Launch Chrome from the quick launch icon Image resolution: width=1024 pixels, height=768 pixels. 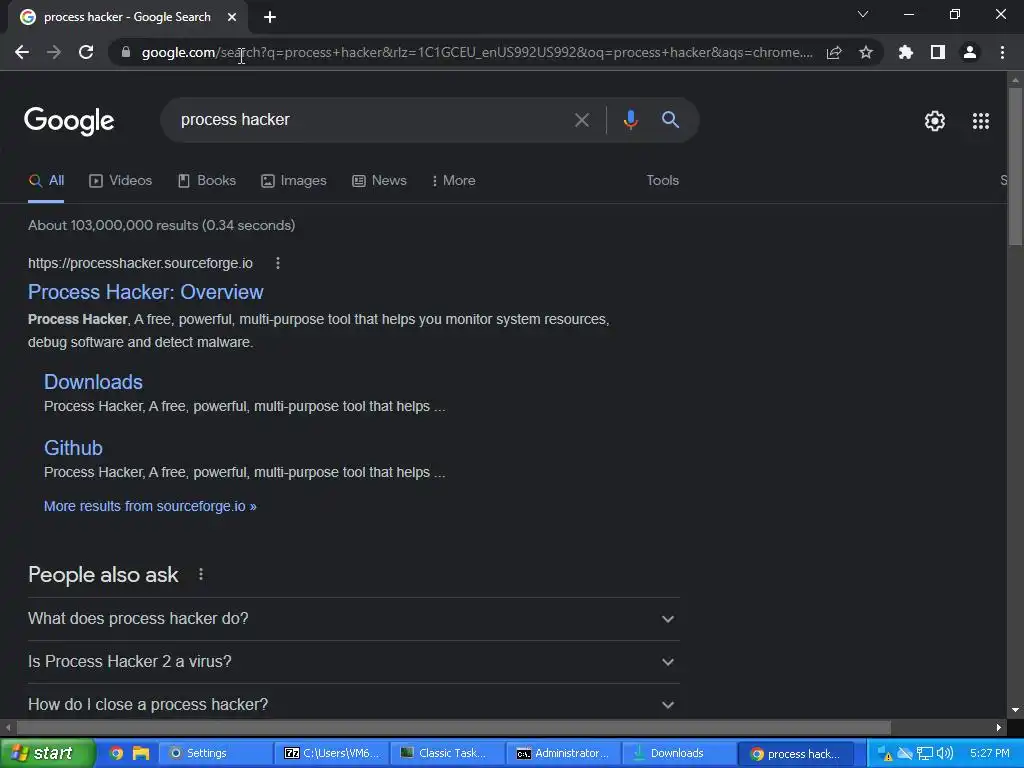(x=116, y=754)
